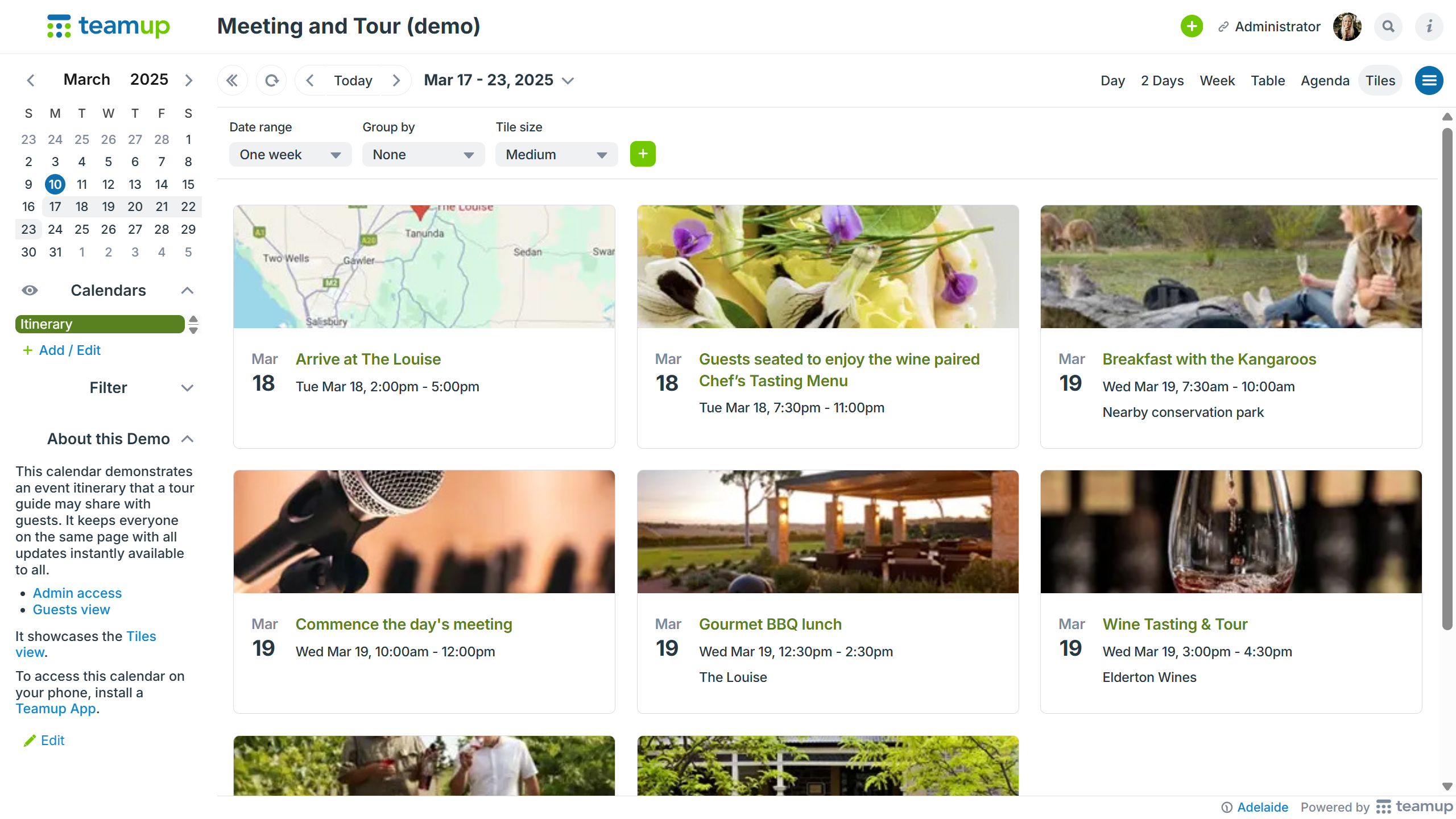Click the green plus button beside Tile size
1456x819 pixels.
pyautogui.click(x=643, y=154)
